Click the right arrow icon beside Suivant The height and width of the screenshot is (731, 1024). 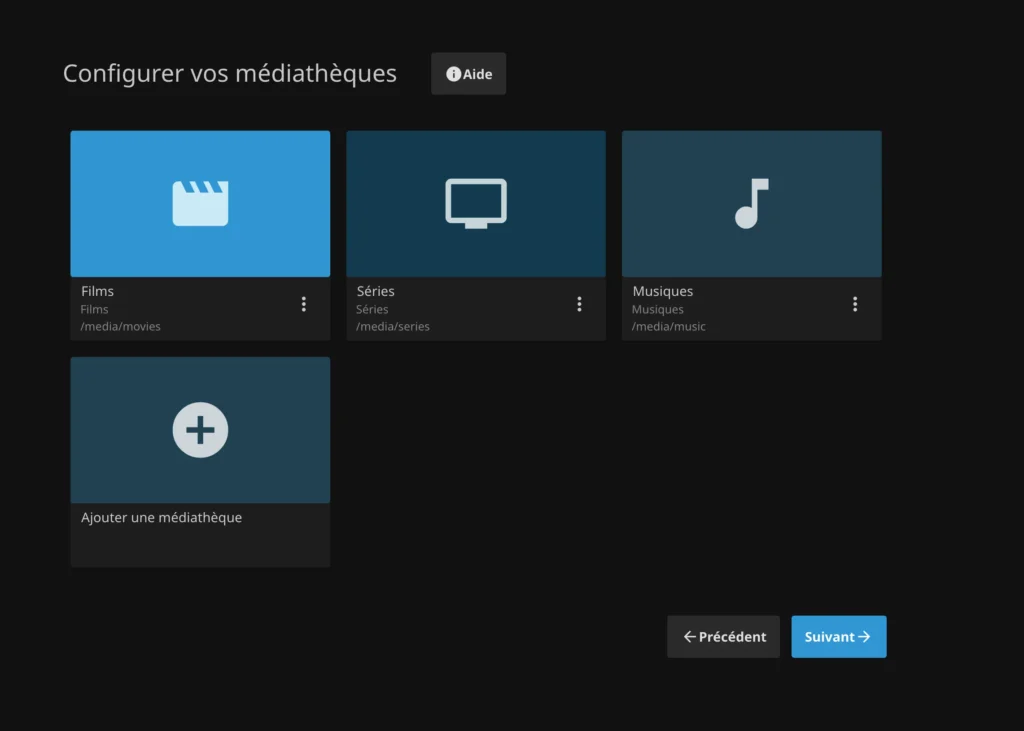click(864, 637)
